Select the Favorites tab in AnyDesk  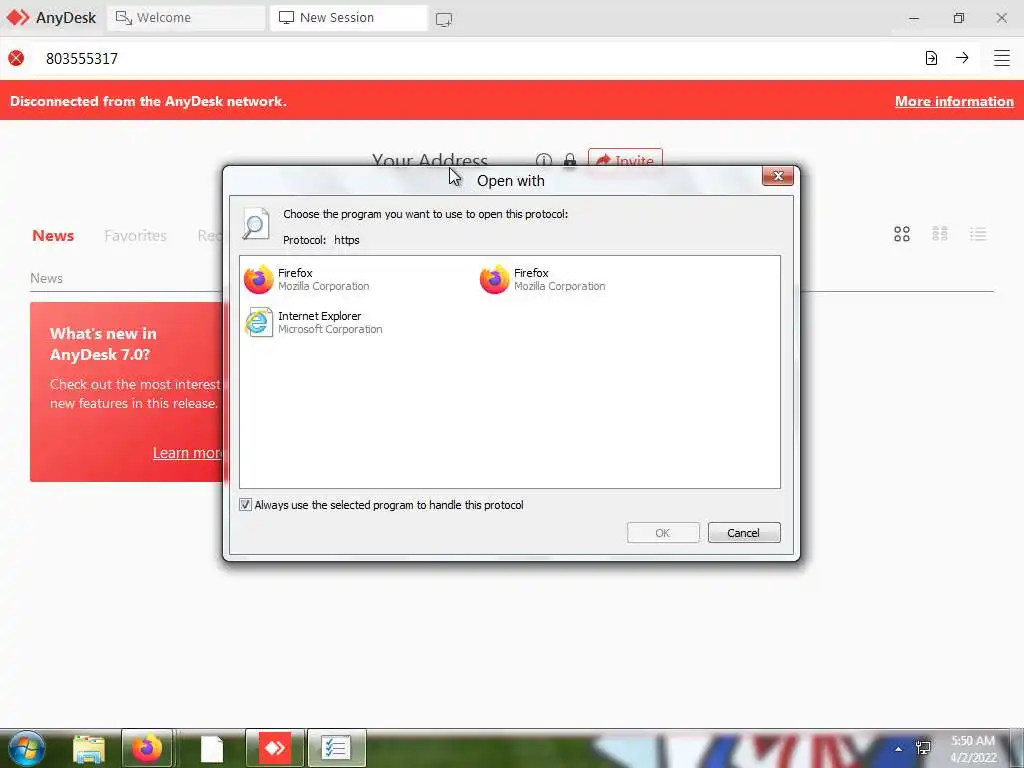(x=135, y=235)
